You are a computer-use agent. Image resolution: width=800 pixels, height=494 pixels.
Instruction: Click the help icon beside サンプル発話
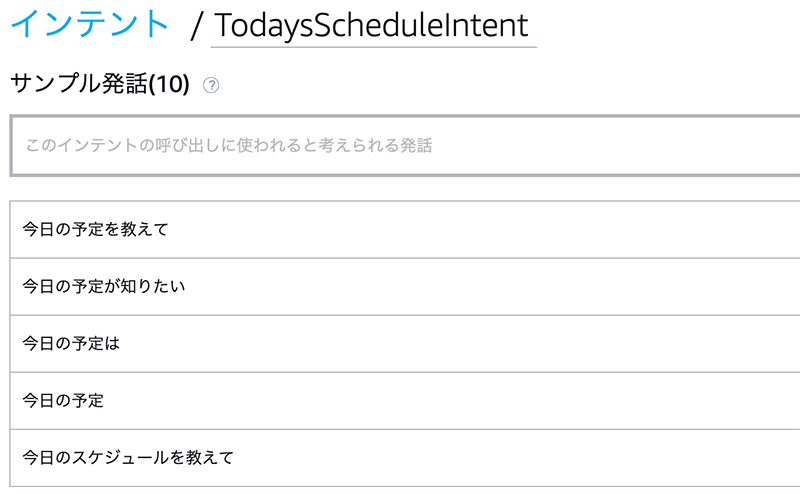point(211,85)
